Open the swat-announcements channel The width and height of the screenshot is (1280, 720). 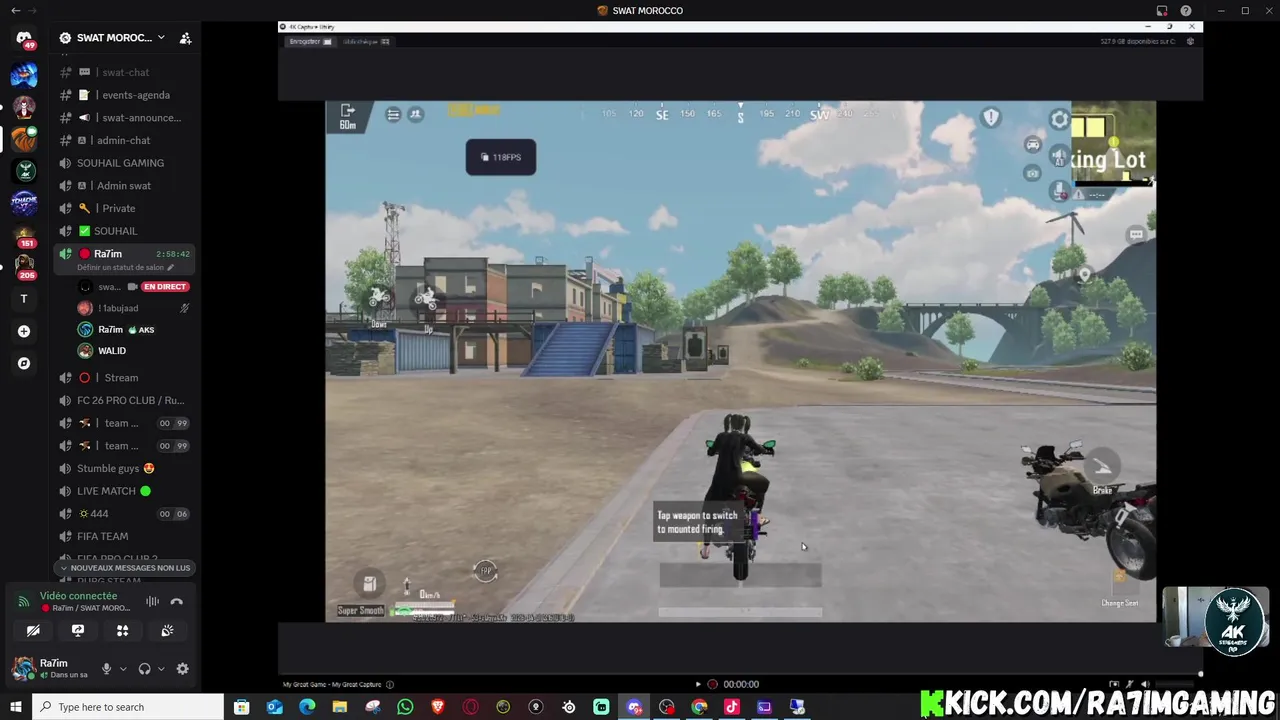click(126, 118)
